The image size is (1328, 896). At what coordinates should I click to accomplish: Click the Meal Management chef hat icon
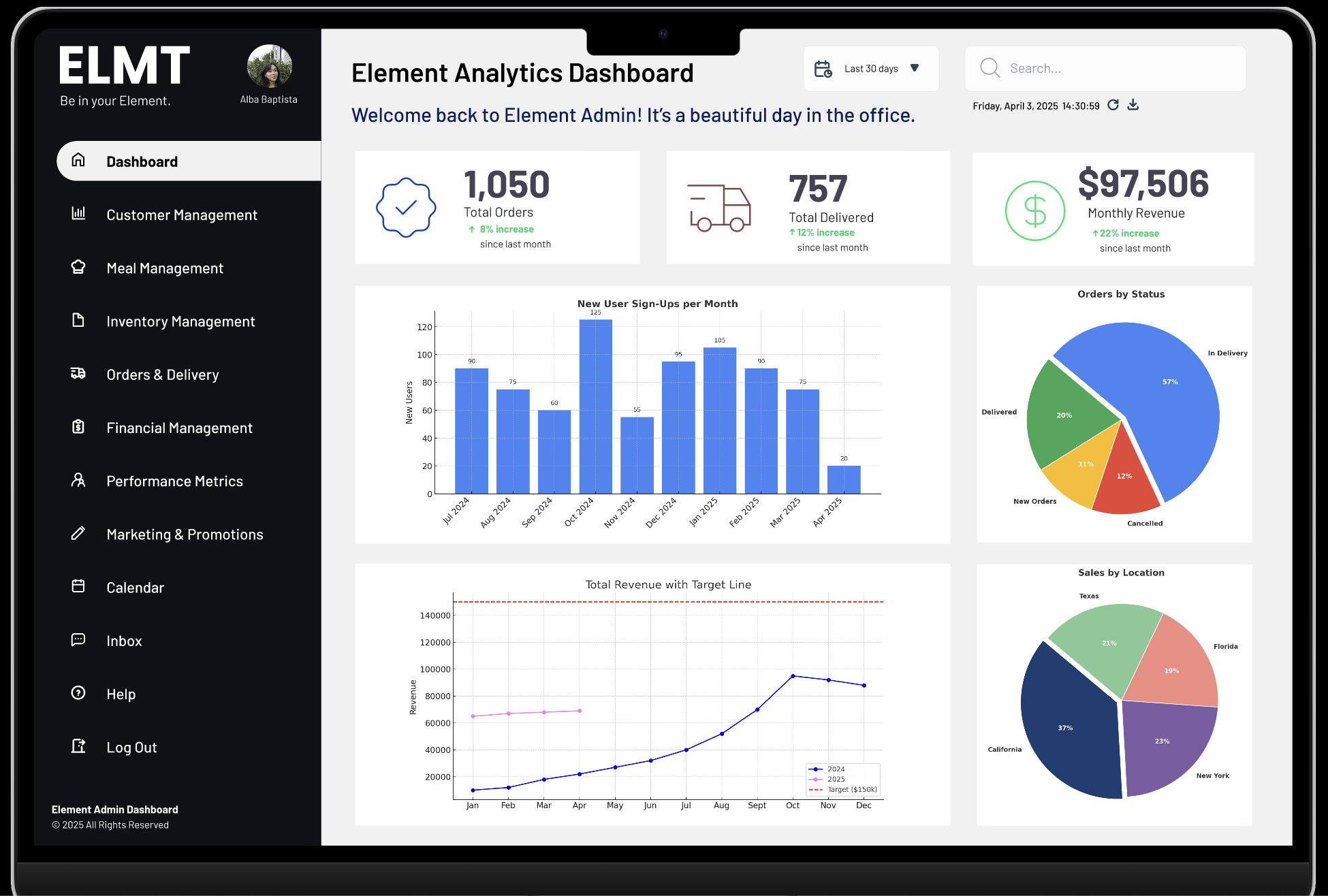click(78, 266)
